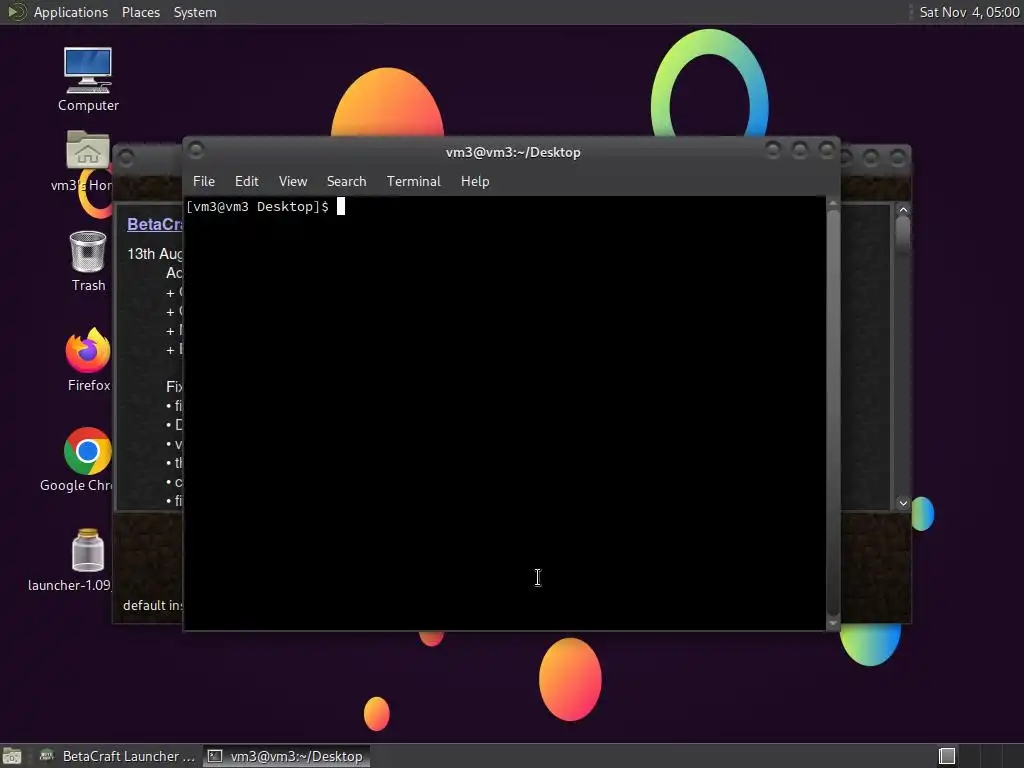Open the System menu in top panel
This screenshot has width=1024, height=768.
[x=195, y=12]
